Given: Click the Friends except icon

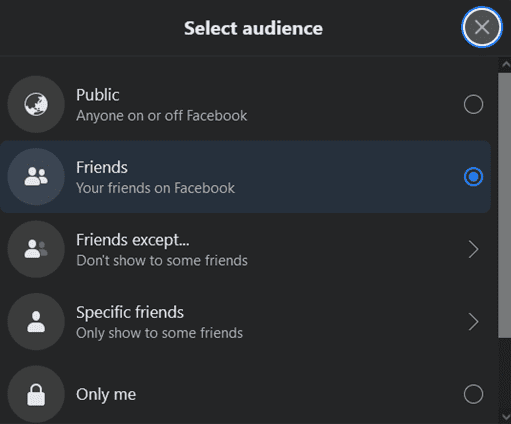Looking at the screenshot, I should click(x=36, y=249).
